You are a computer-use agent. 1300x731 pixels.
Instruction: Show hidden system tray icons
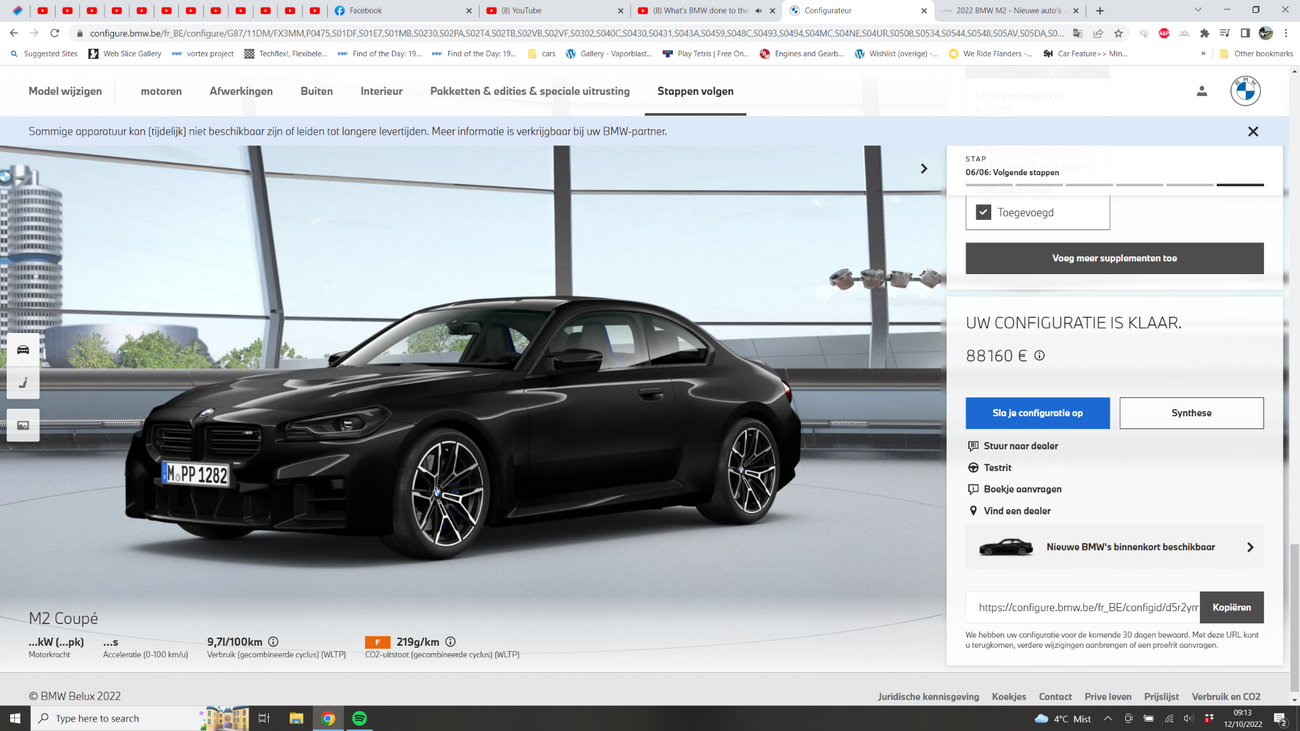coord(1108,718)
